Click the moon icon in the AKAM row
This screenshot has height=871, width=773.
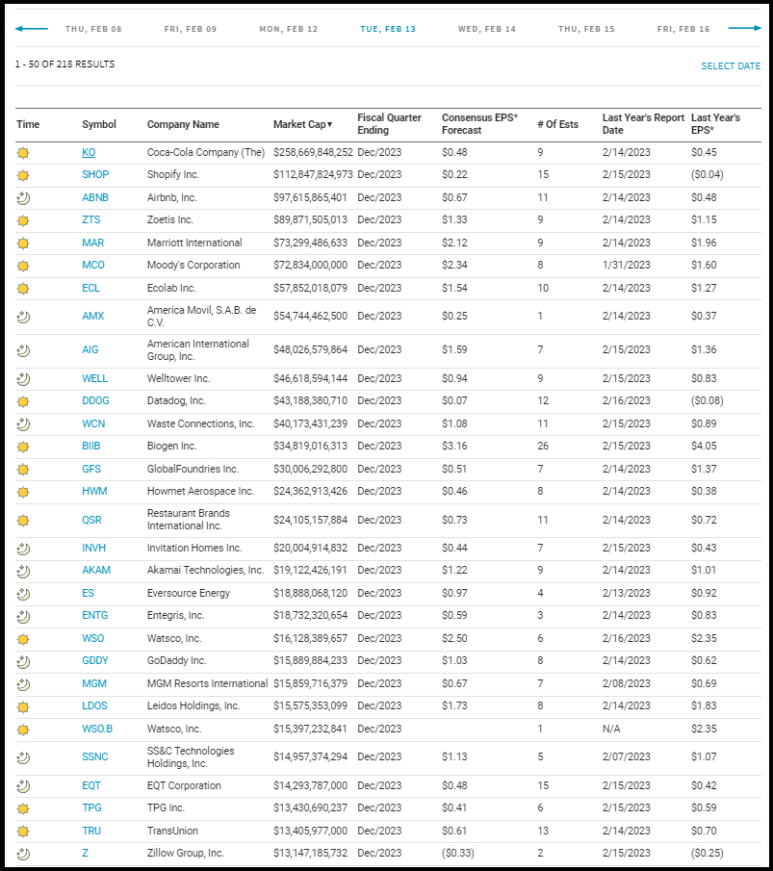pyautogui.click(x=23, y=571)
